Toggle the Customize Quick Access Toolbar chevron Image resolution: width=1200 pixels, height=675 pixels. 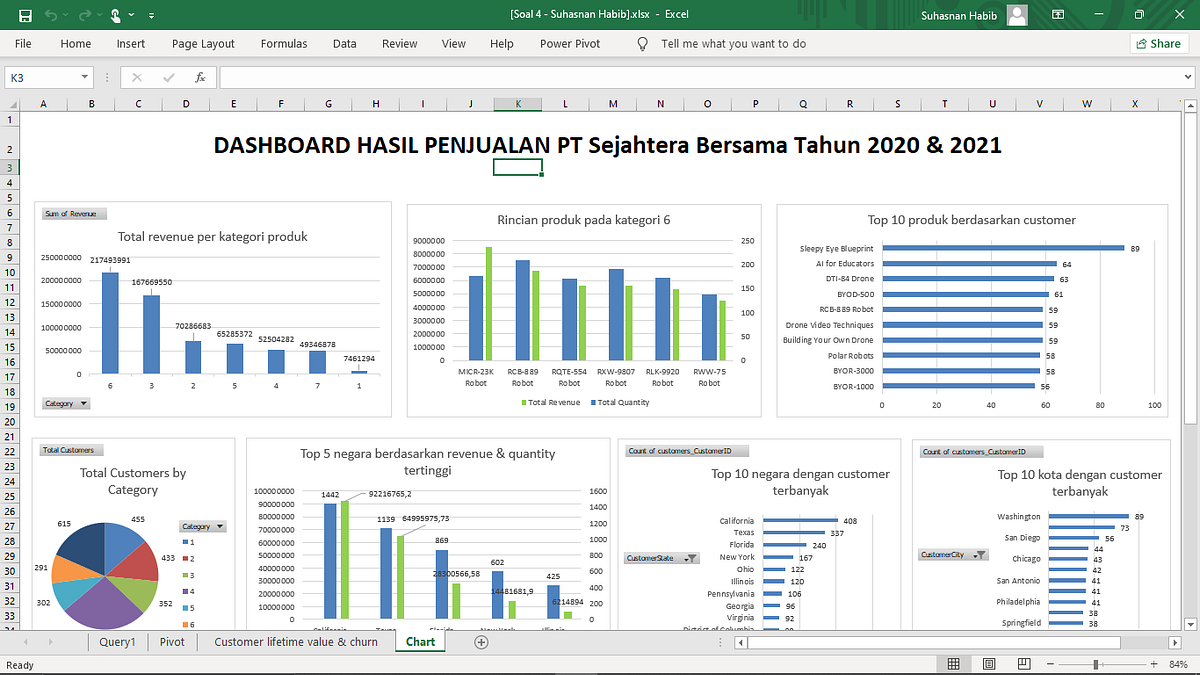[151, 16]
